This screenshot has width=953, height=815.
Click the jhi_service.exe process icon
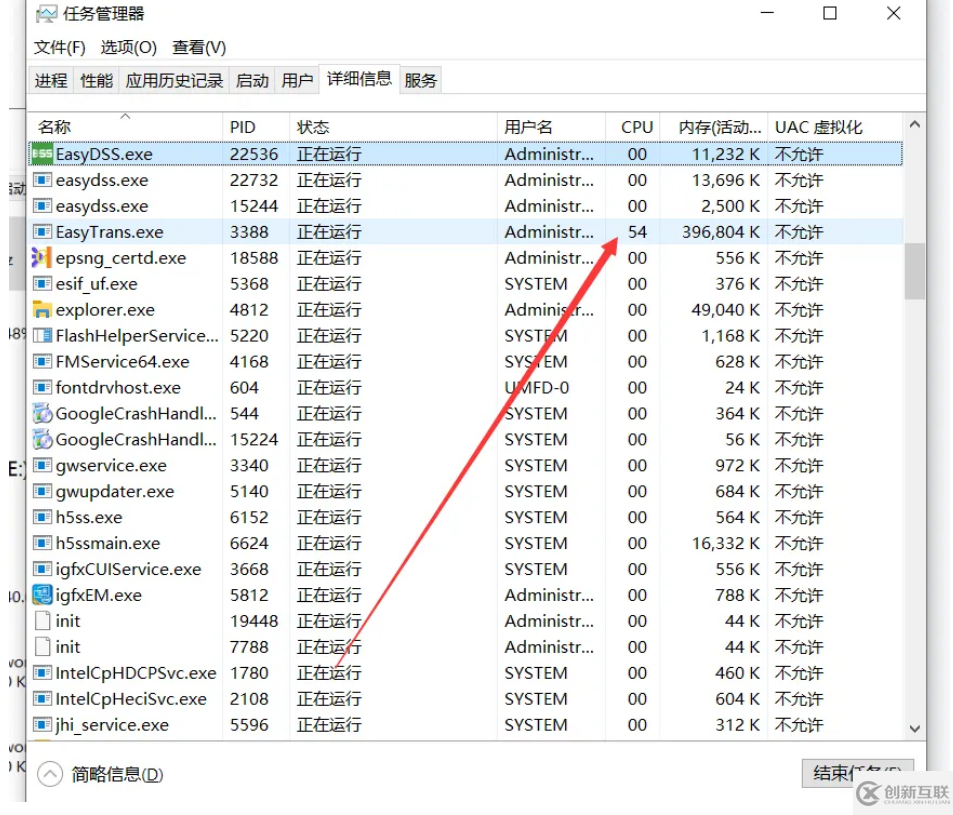pos(42,724)
